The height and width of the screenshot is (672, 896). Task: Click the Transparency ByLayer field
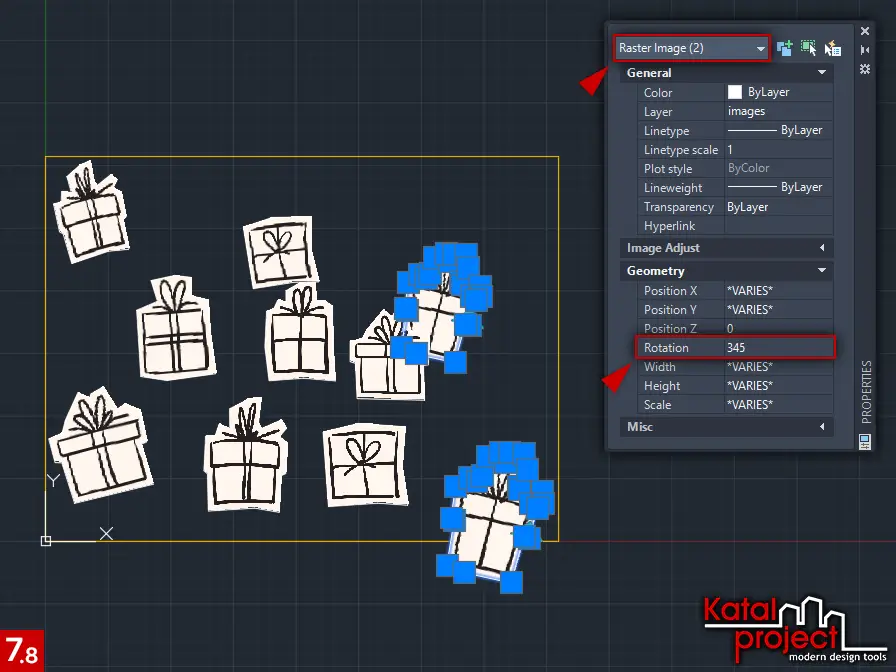tap(778, 207)
